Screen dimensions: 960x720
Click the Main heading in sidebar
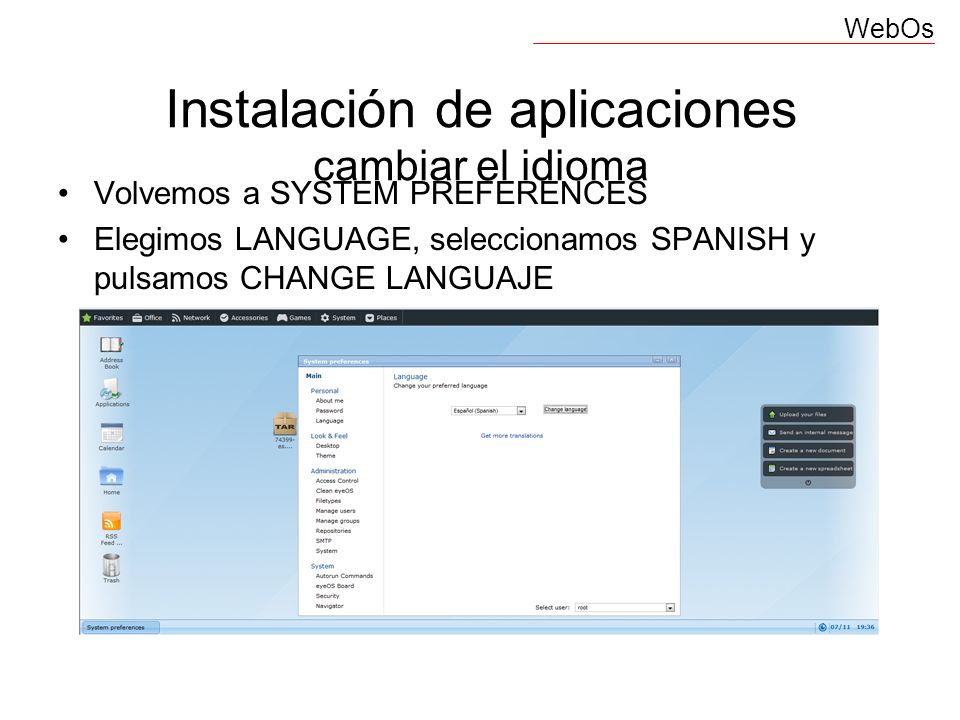pyautogui.click(x=313, y=376)
